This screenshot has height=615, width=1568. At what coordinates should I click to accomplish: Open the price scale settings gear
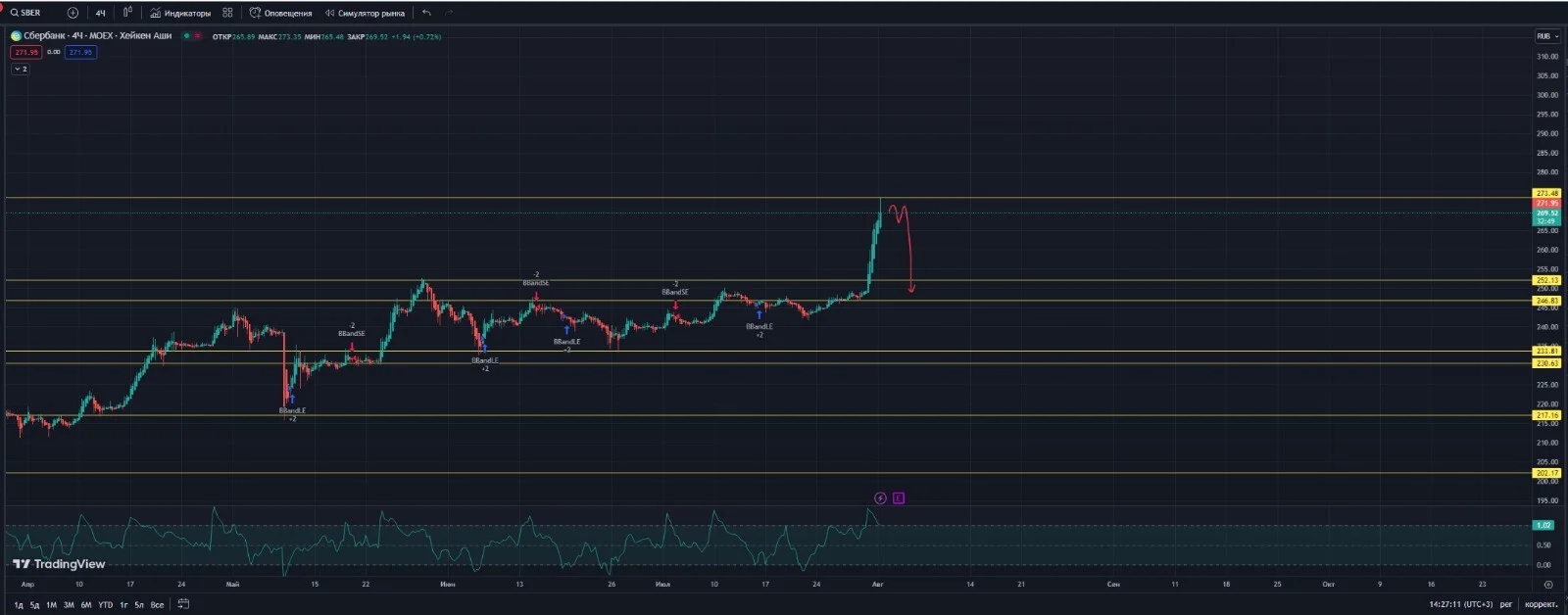tap(1548, 584)
